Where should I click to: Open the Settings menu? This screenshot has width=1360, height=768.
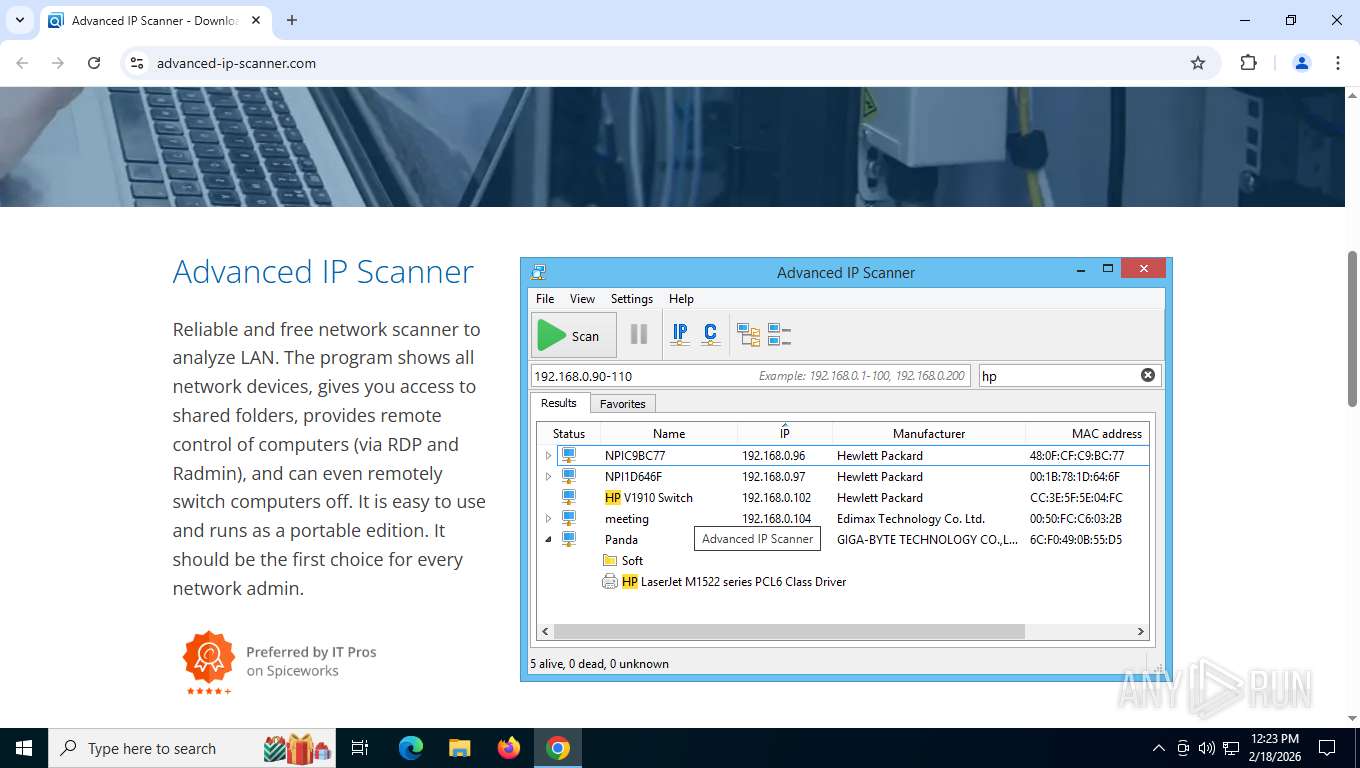[x=632, y=299]
